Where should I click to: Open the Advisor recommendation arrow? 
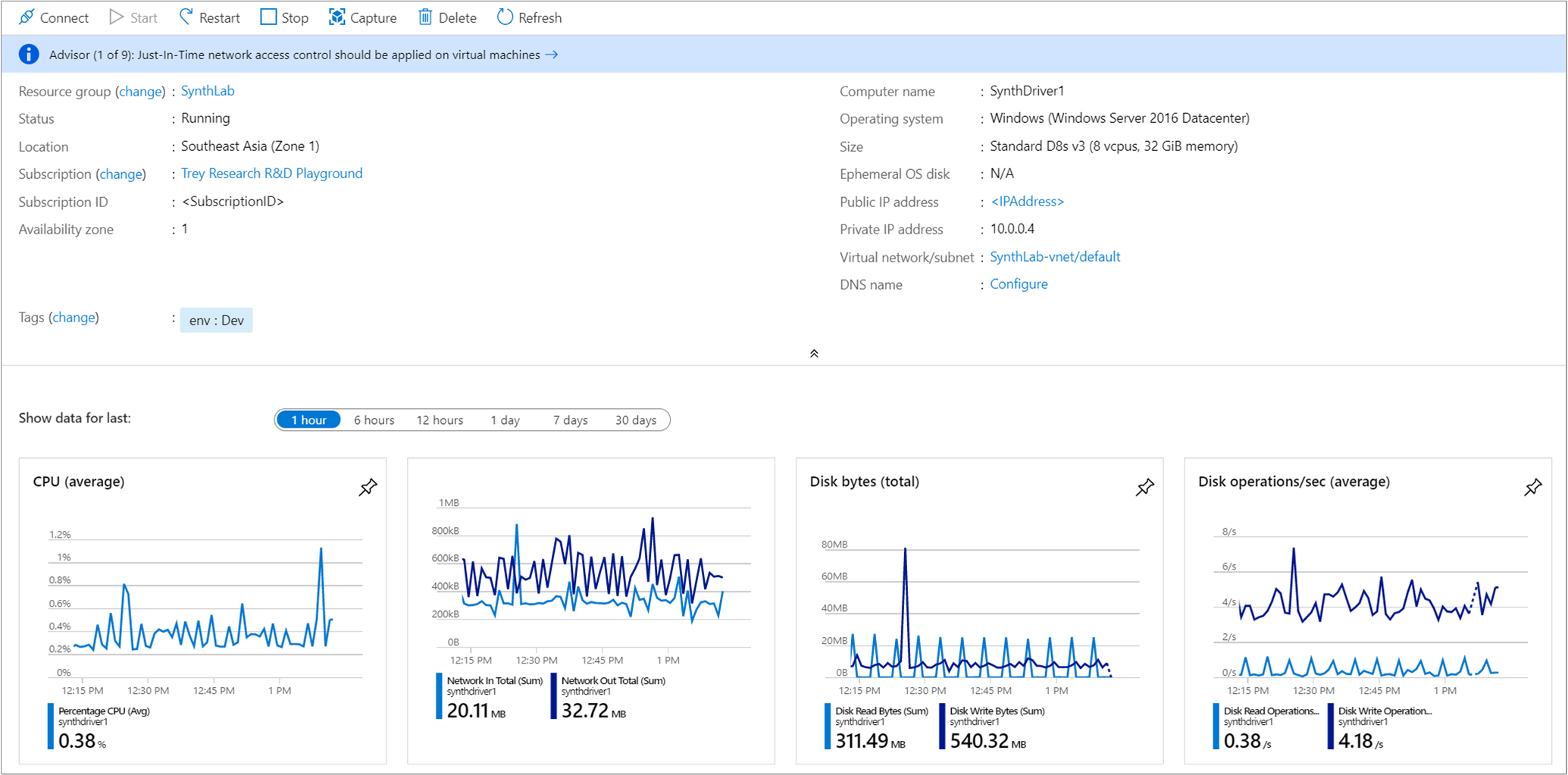tap(552, 55)
